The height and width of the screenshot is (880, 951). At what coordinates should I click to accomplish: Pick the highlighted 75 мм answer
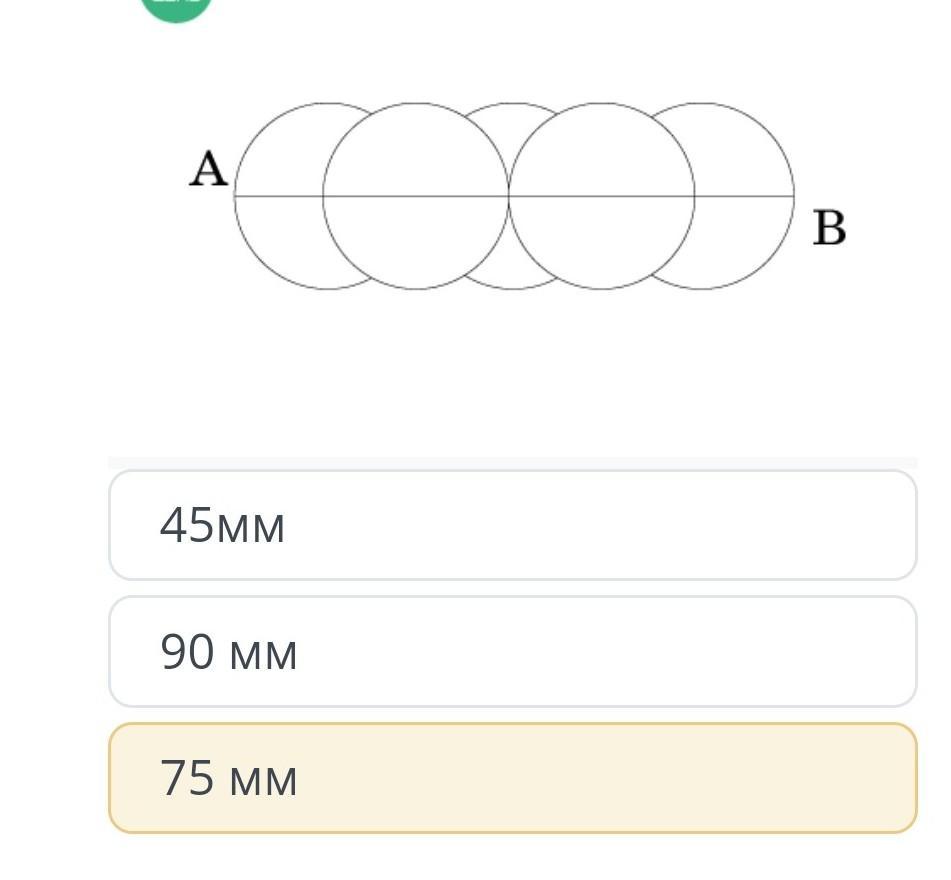coord(512,778)
